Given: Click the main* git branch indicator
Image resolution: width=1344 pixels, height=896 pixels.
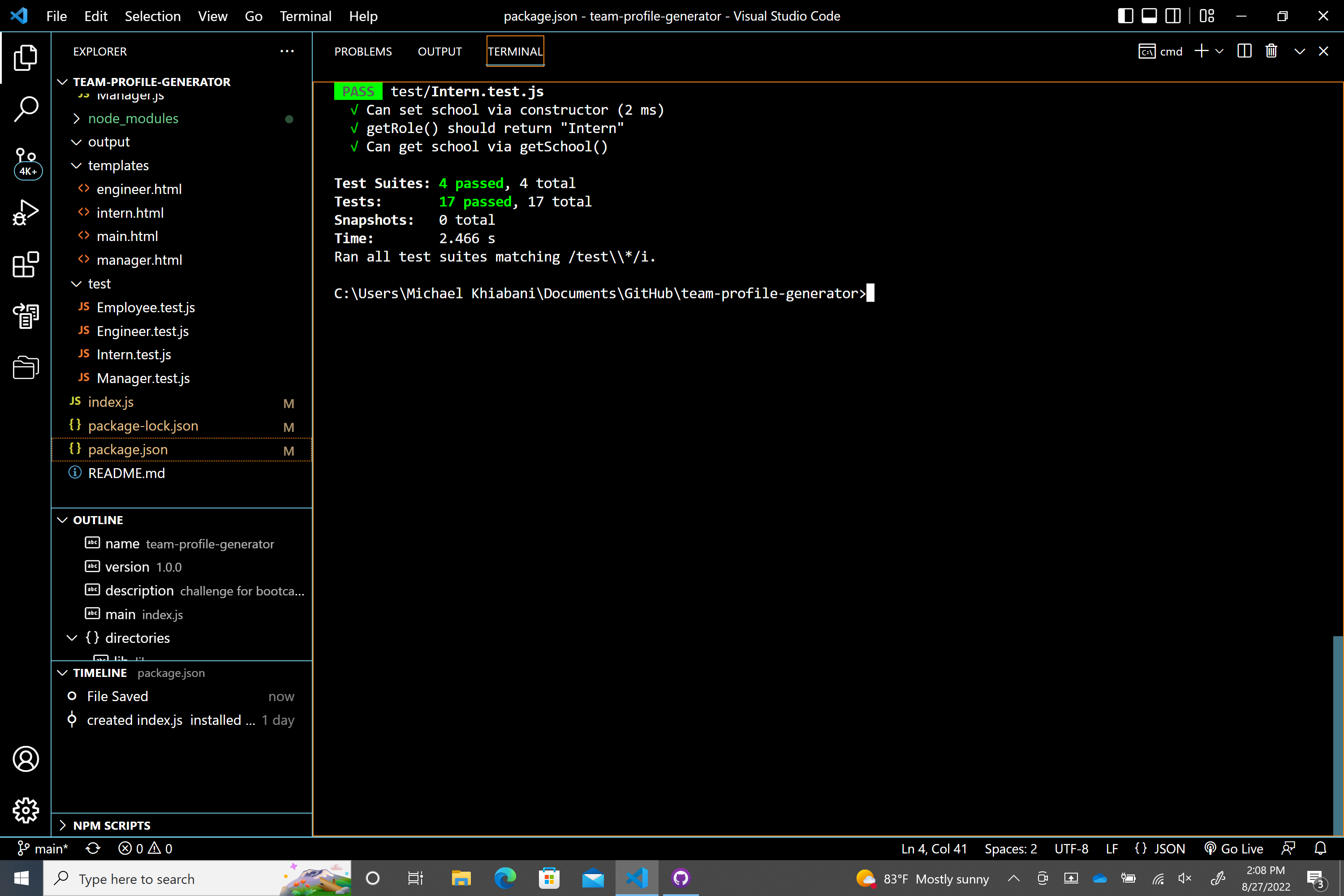Looking at the screenshot, I should [43, 849].
